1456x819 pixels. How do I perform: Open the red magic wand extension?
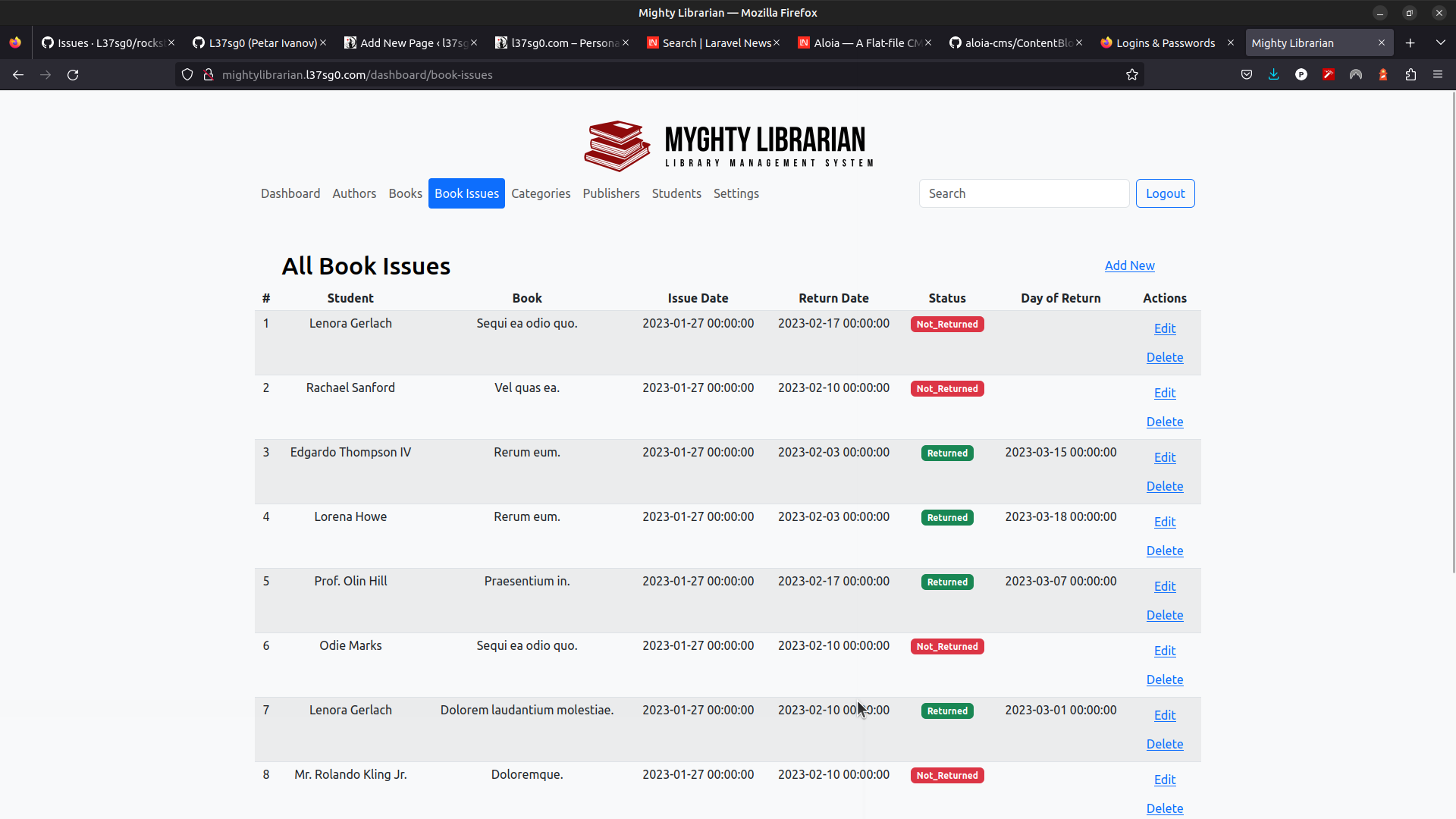(1329, 74)
